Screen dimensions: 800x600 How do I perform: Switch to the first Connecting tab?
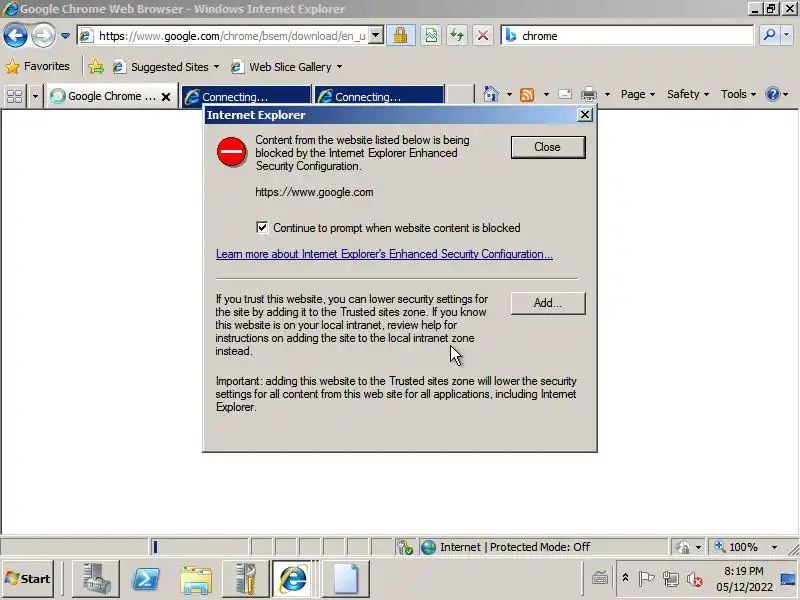click(246, 96)
